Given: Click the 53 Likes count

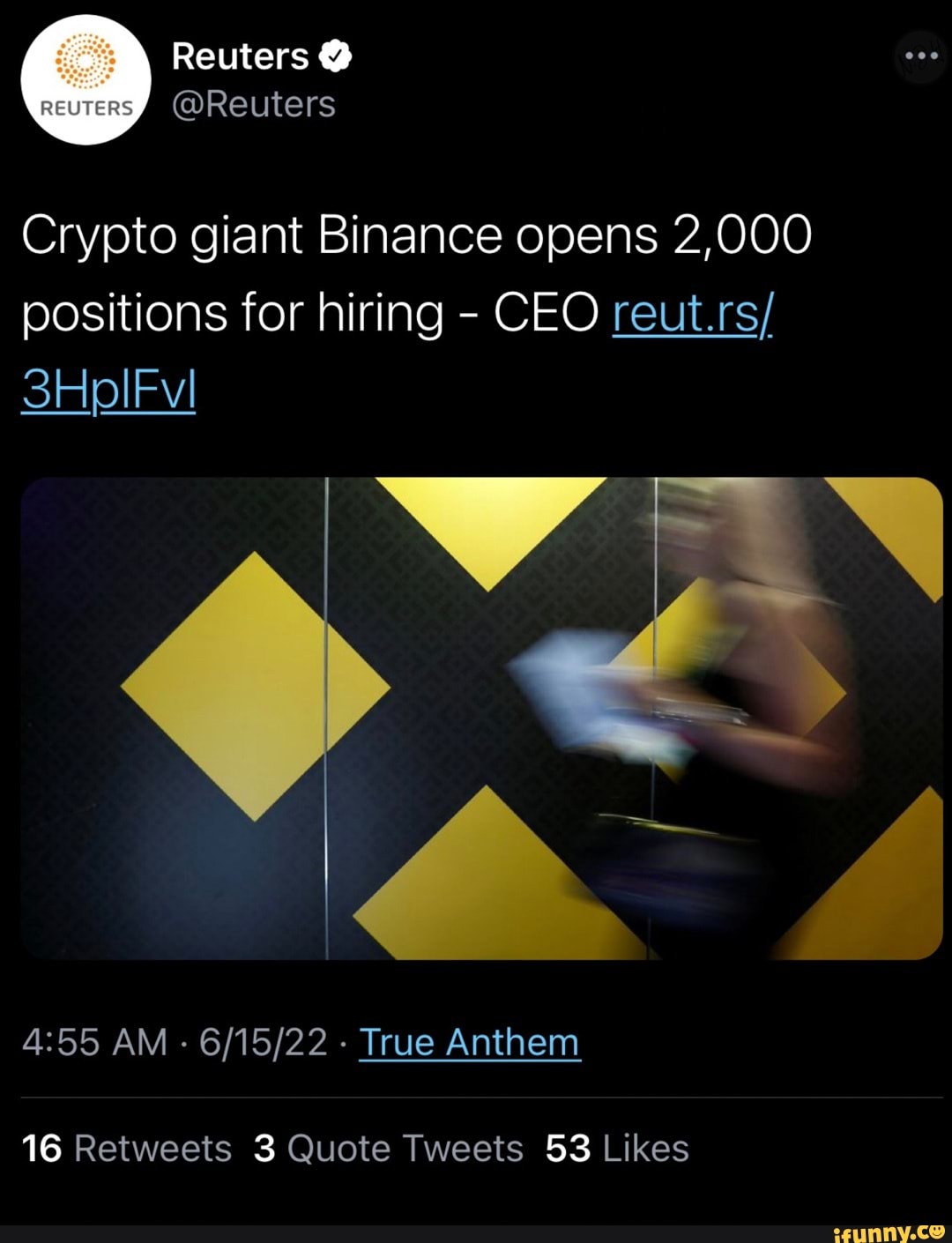Looking at the screenshot, I should point(621,1147).
